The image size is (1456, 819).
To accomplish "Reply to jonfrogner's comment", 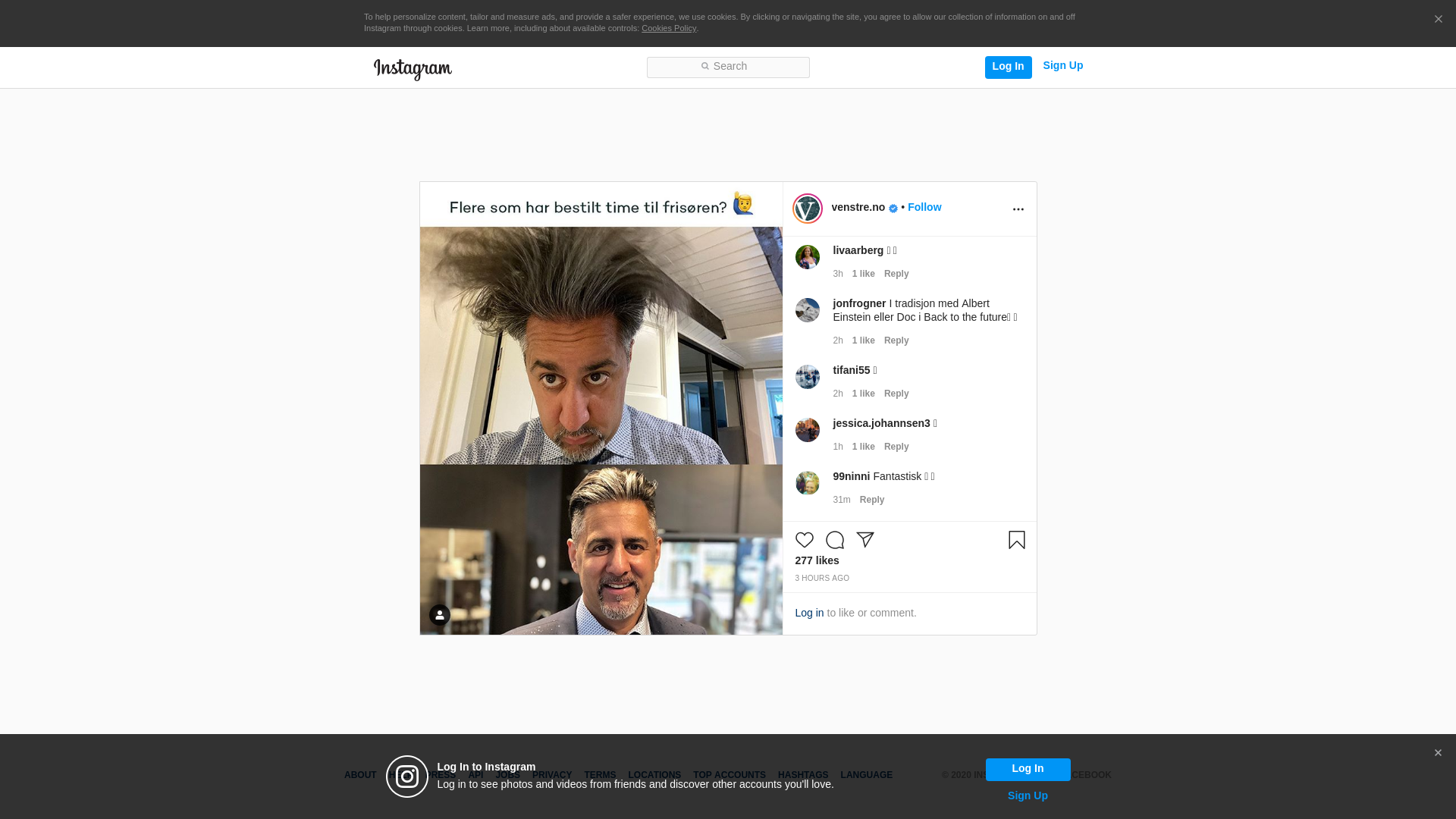I will [x=896, y=340].
